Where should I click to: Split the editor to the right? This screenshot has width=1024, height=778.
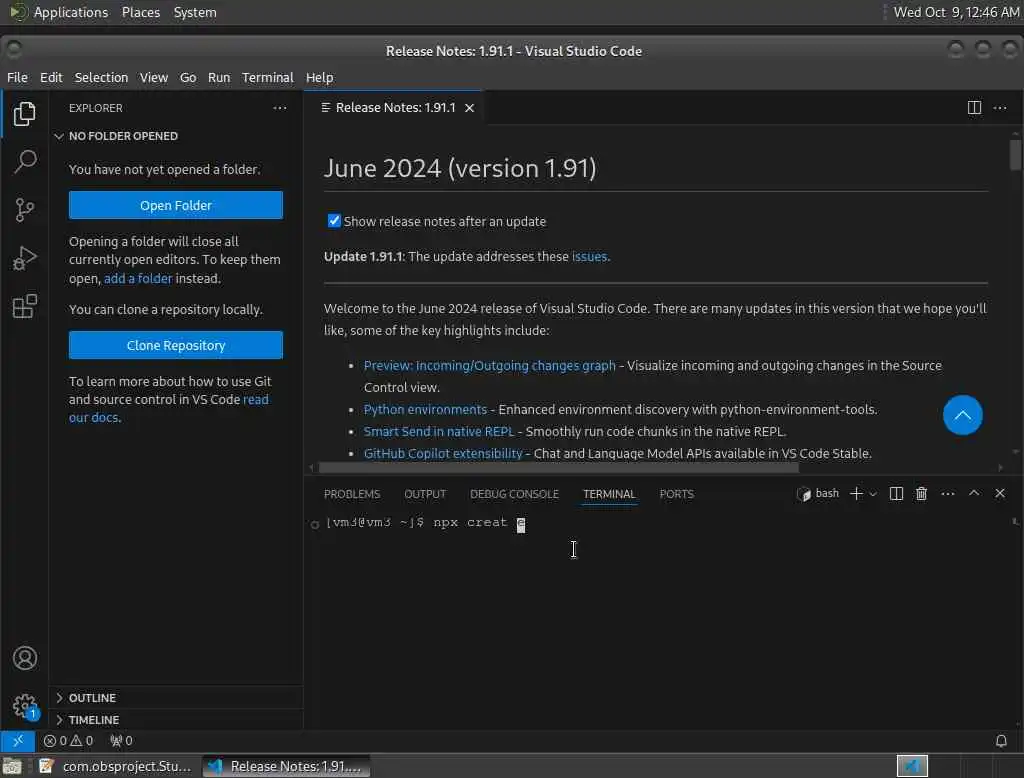pyautogui.click(x=974, y=108)
